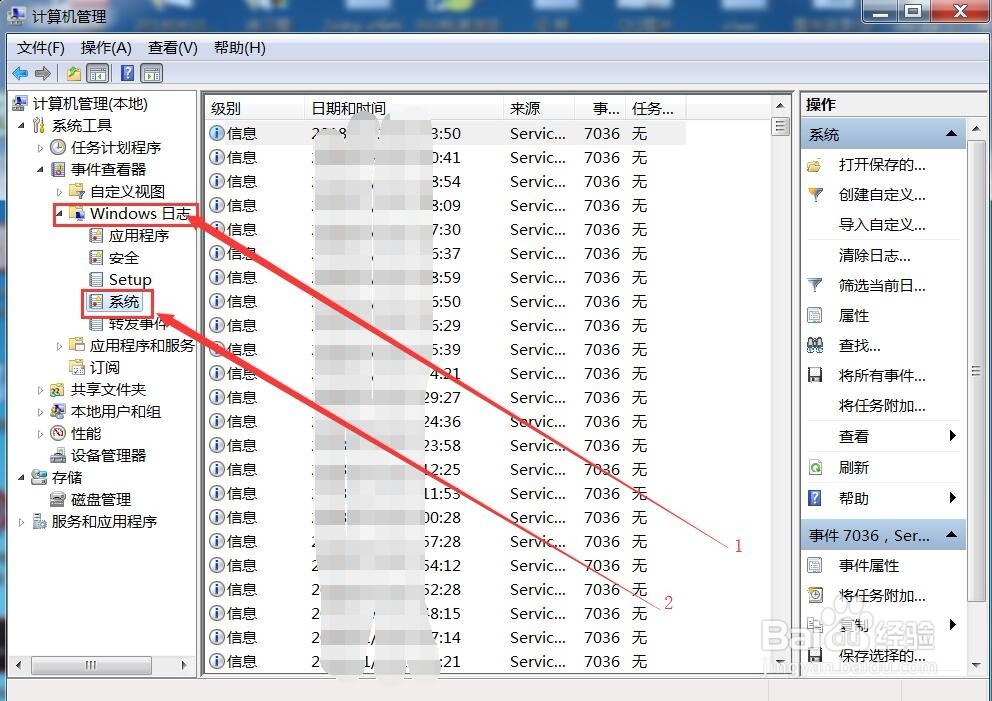This screenshot has width=992, height=701.
Task: Click 导入自定义... action
Action: tap(882, 225)
